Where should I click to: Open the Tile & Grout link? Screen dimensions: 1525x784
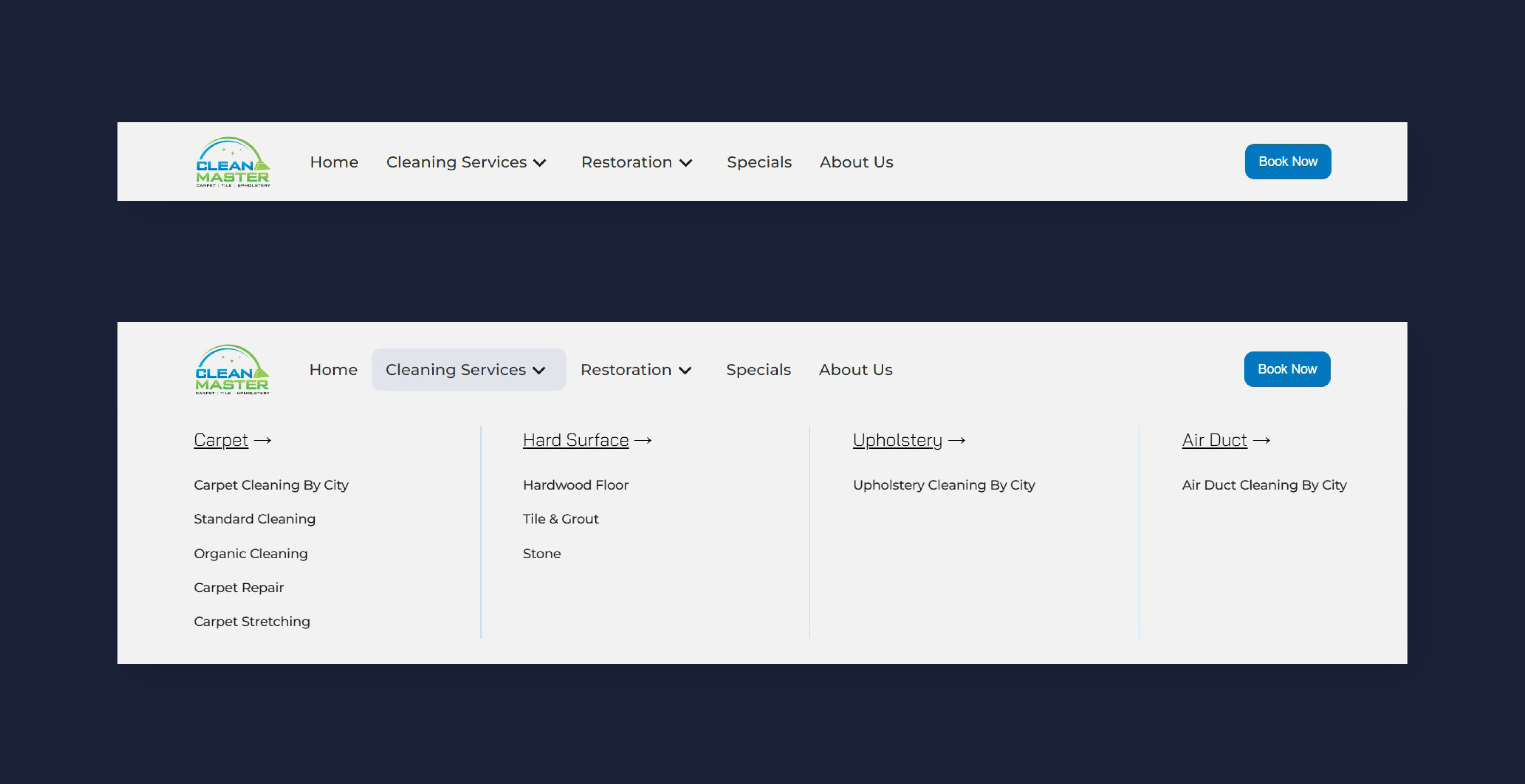coord(560,519)
